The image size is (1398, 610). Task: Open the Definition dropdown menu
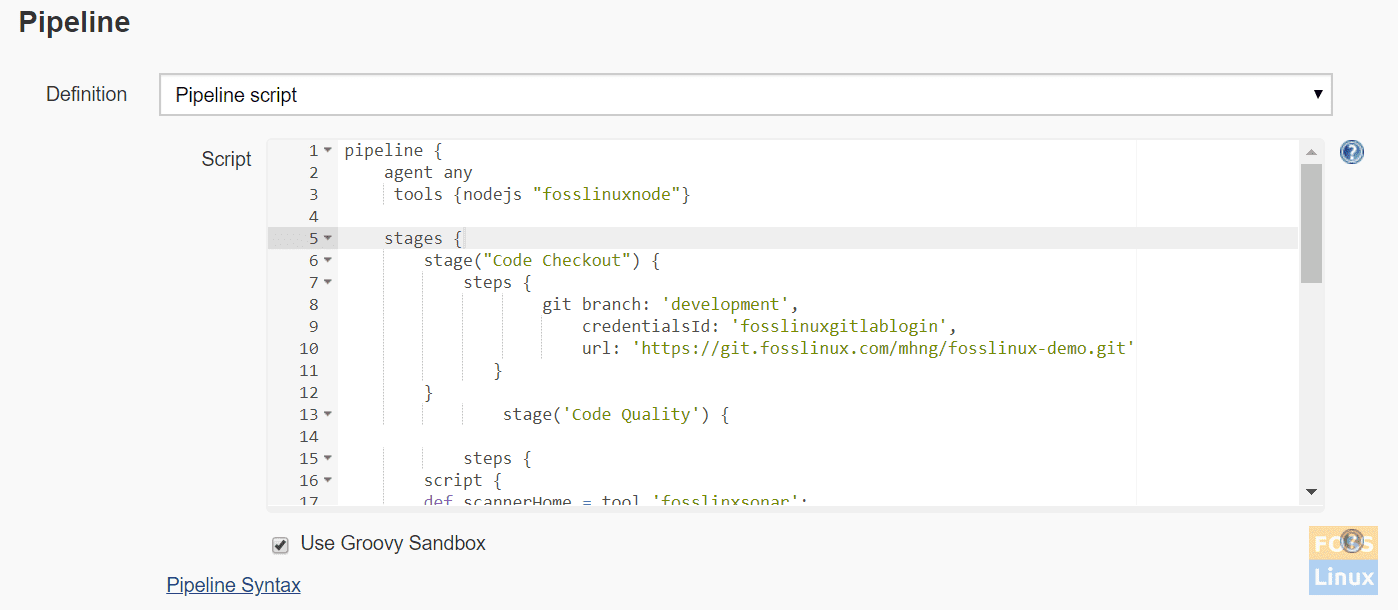(x=745, y=95)
